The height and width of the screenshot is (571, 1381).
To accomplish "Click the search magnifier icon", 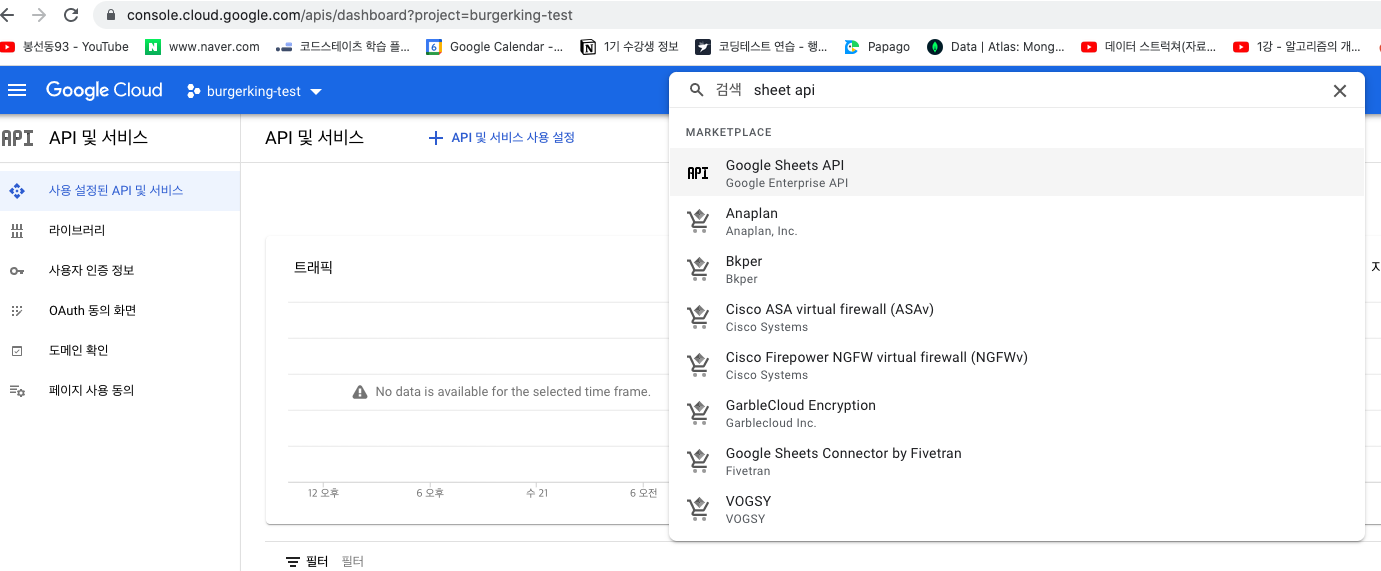I will tap(697, 90).
